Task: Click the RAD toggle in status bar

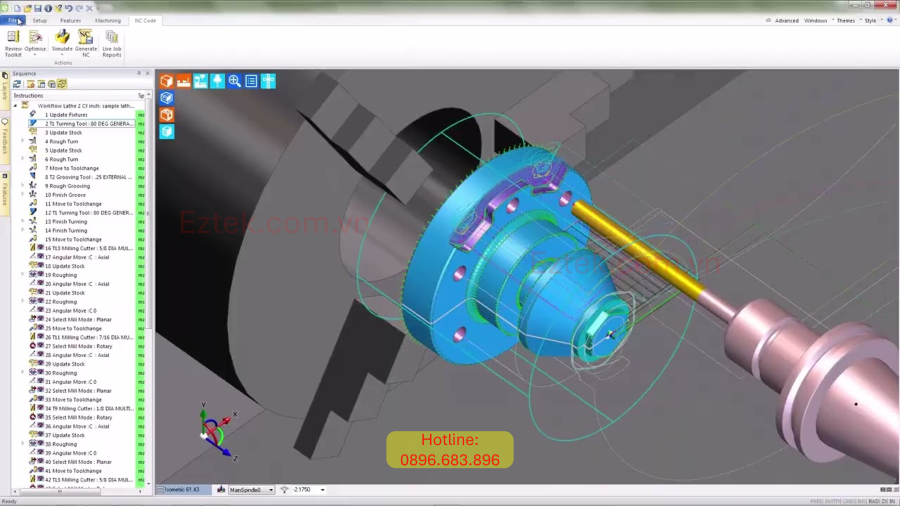Action: [x=874, y=501]
